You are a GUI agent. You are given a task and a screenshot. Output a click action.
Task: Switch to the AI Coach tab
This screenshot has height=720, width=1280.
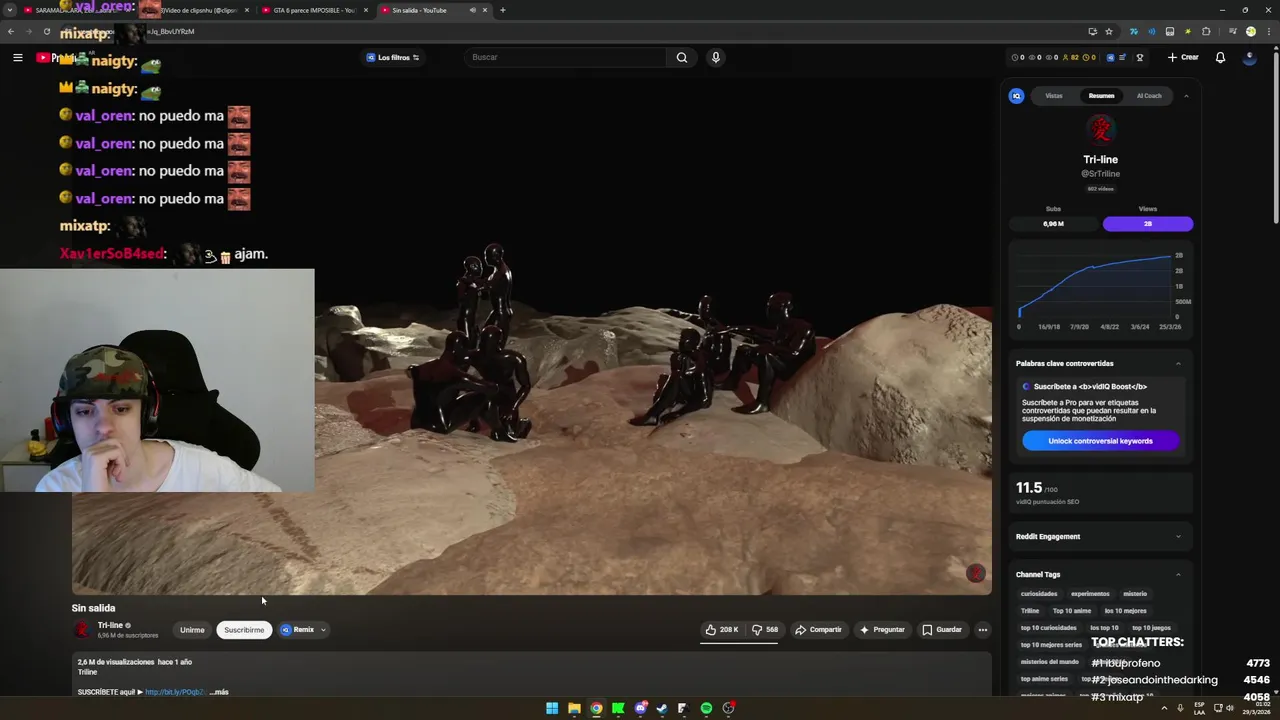(1149, 96)
